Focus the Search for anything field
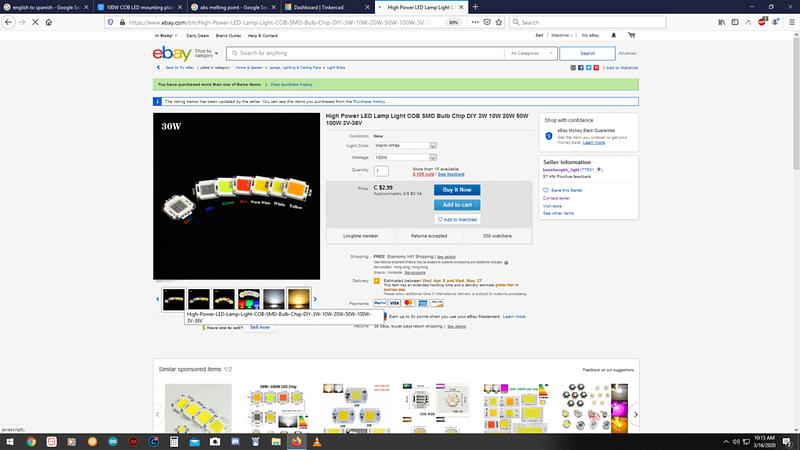The image size is (800, 450). click(x=365, y=53)
